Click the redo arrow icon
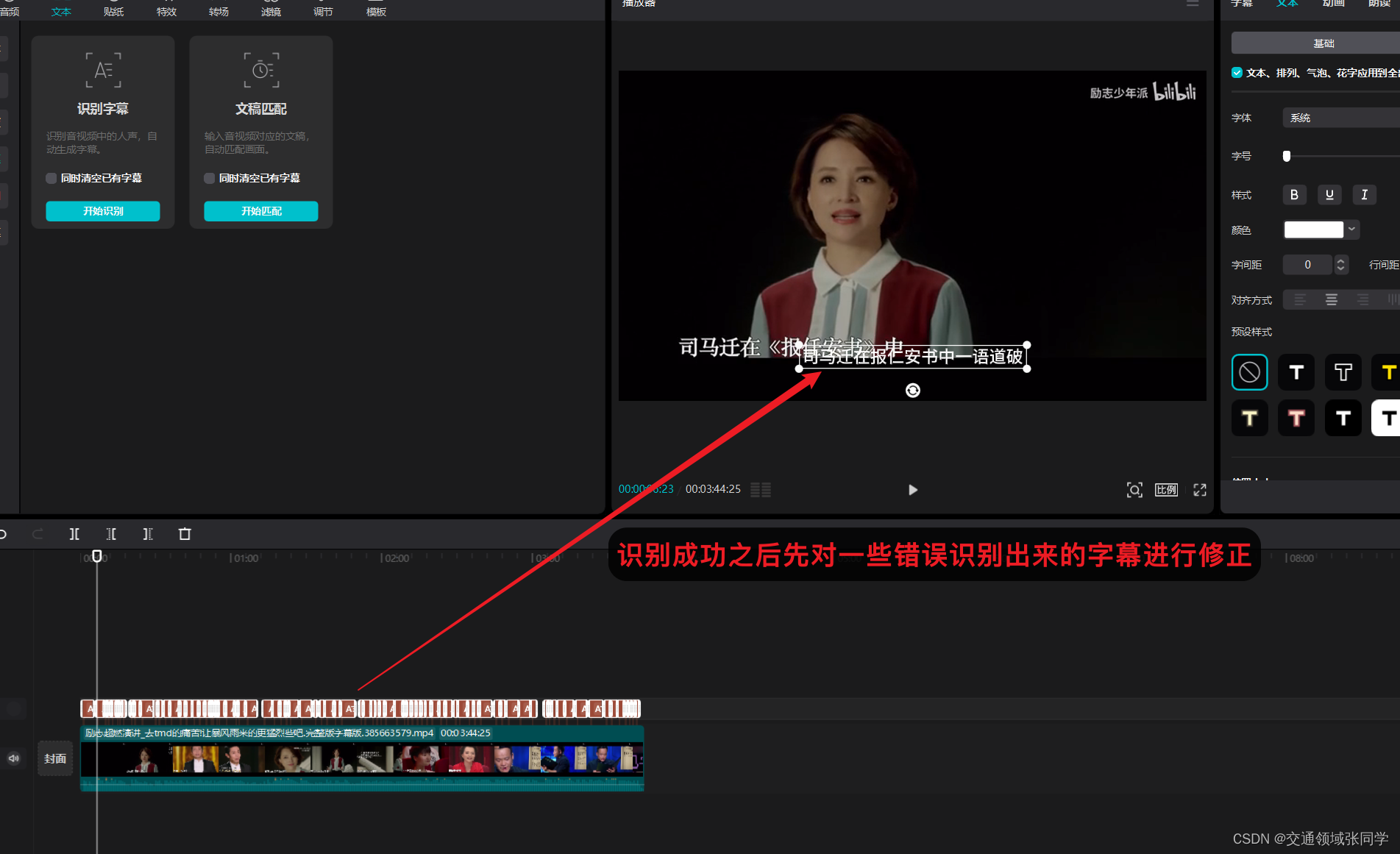The height and width of the screenshot is (854, 1400). (x=38, y=534)
